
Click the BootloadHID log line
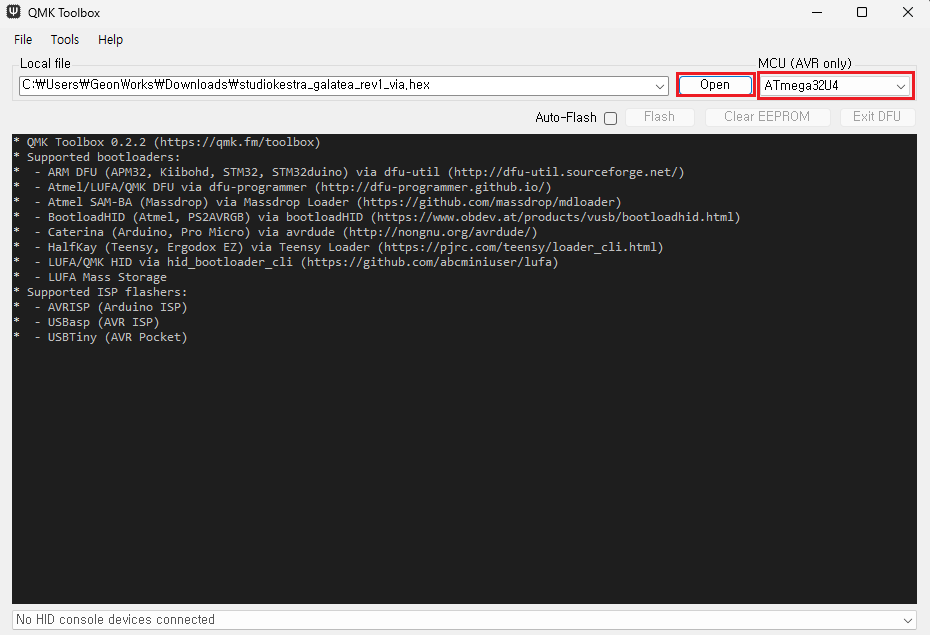coord(377,217)
